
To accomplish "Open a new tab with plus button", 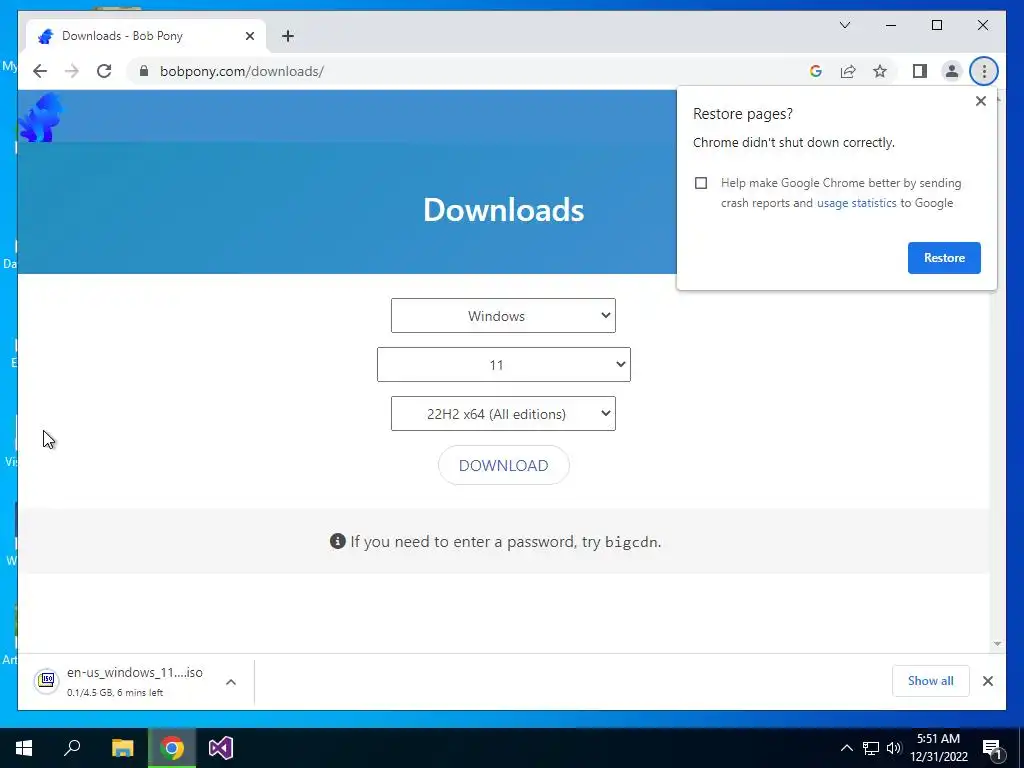I will (x=288, y=36).
